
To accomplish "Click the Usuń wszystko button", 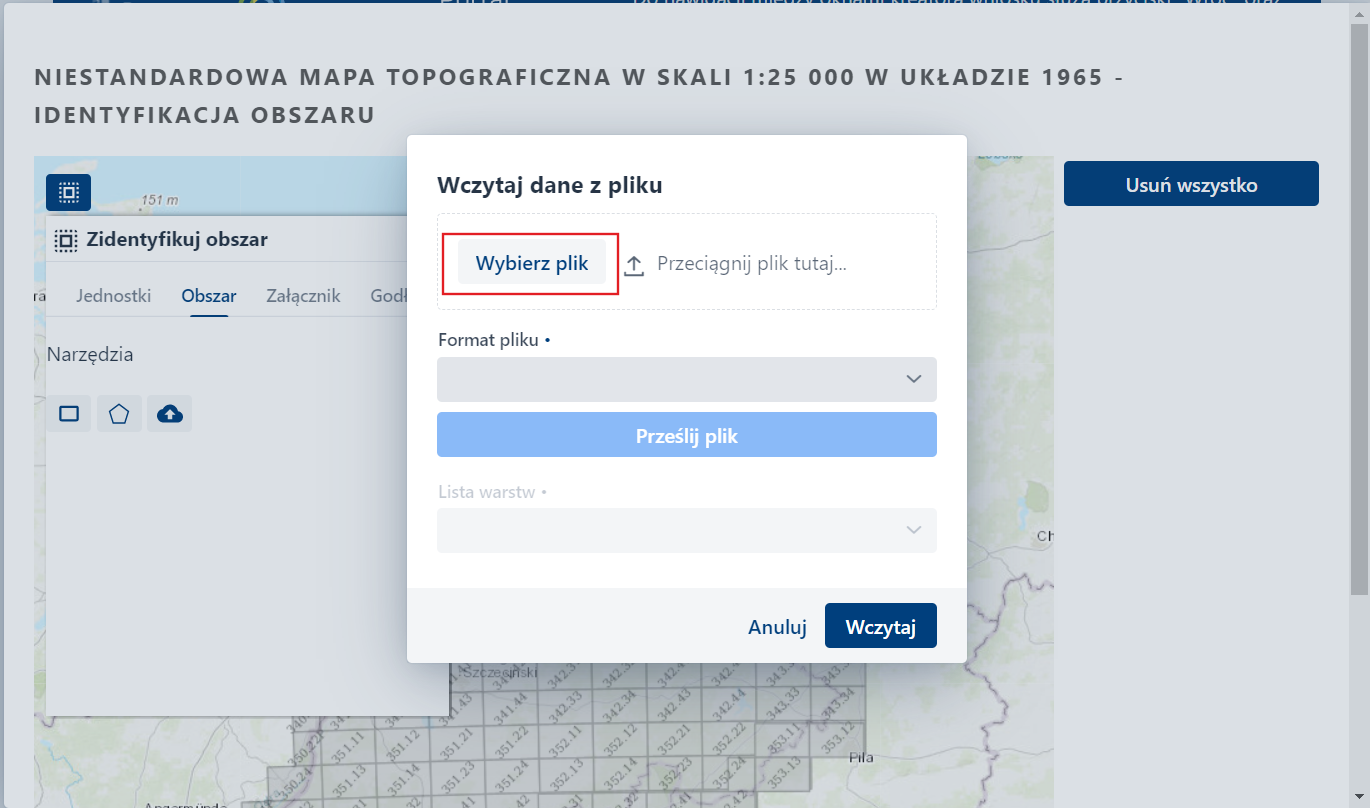I will (1190, 183).
